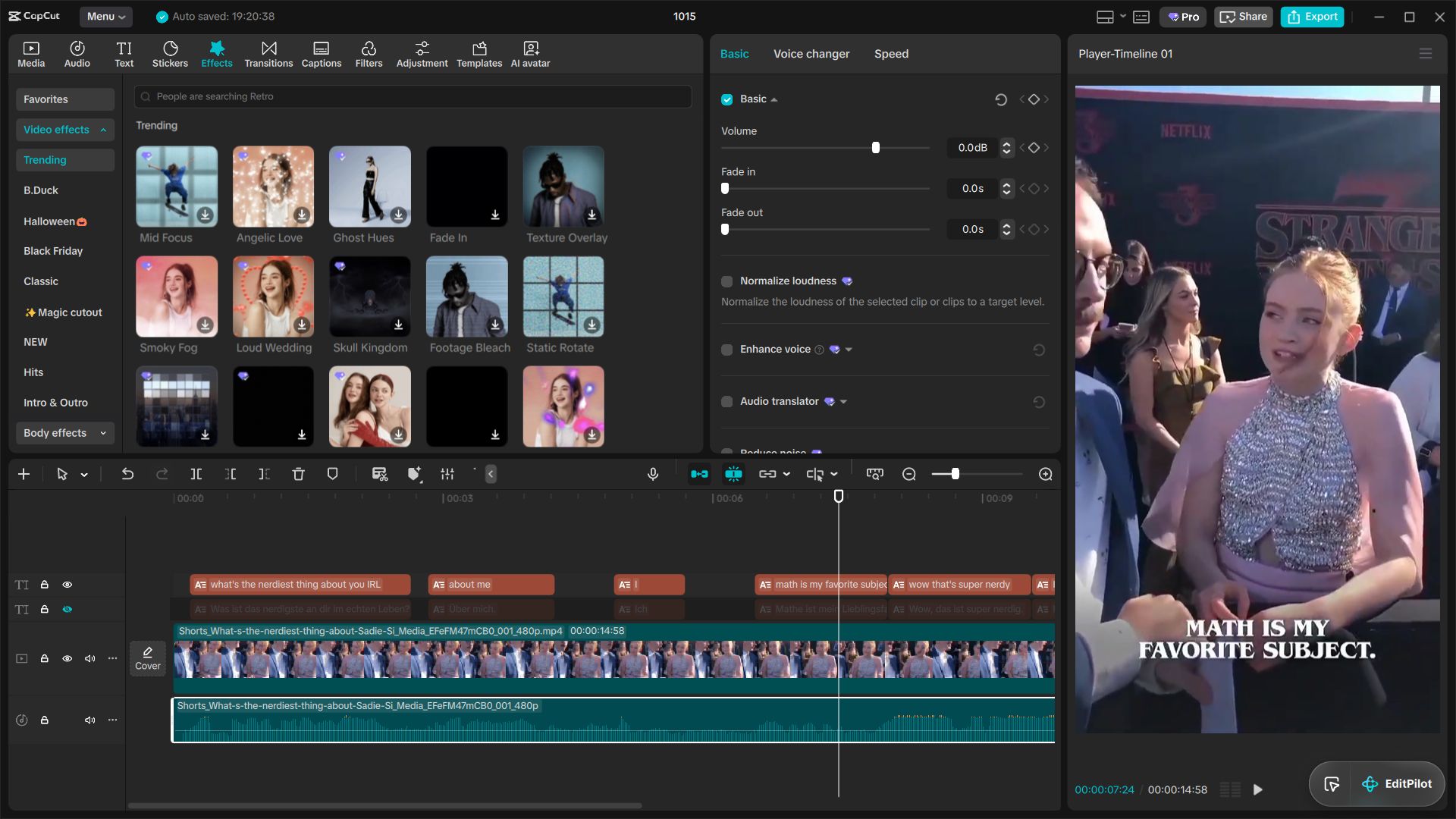Open EditPilot assistant
The image size is (1456, 819).
(x=1397, y=784)
